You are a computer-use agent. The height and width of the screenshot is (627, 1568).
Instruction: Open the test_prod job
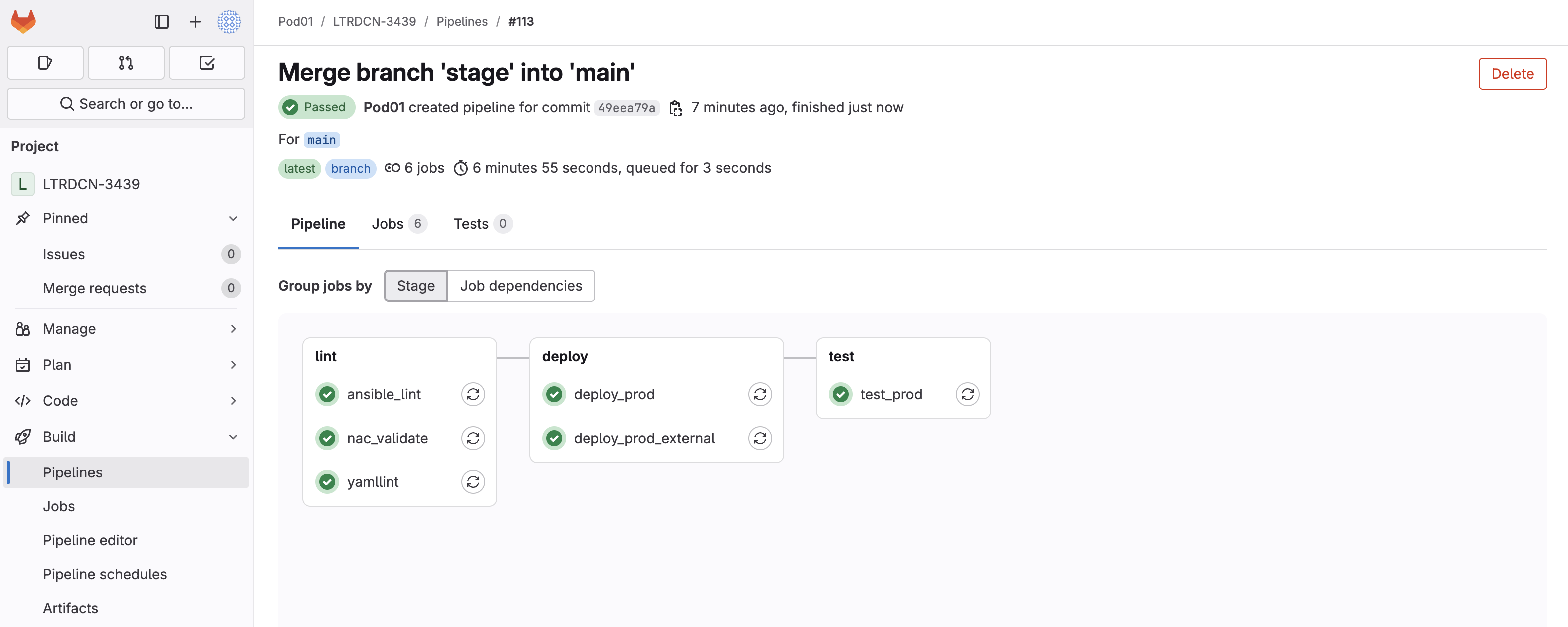891,394
